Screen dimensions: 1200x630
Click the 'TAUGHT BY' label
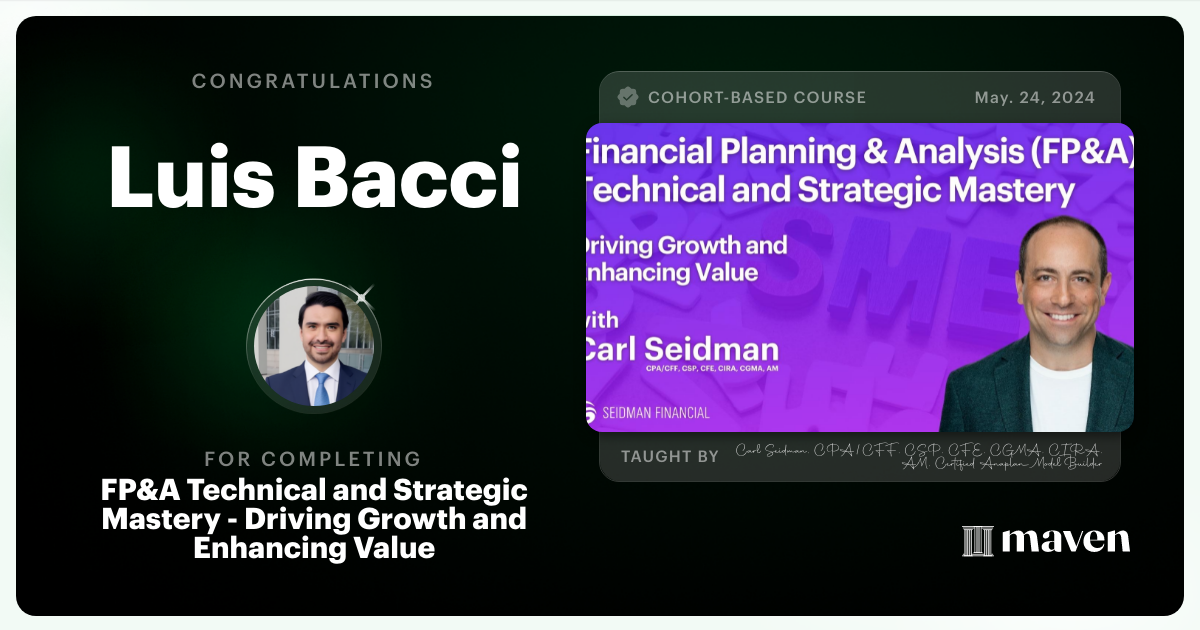click(x=669, y=456)
